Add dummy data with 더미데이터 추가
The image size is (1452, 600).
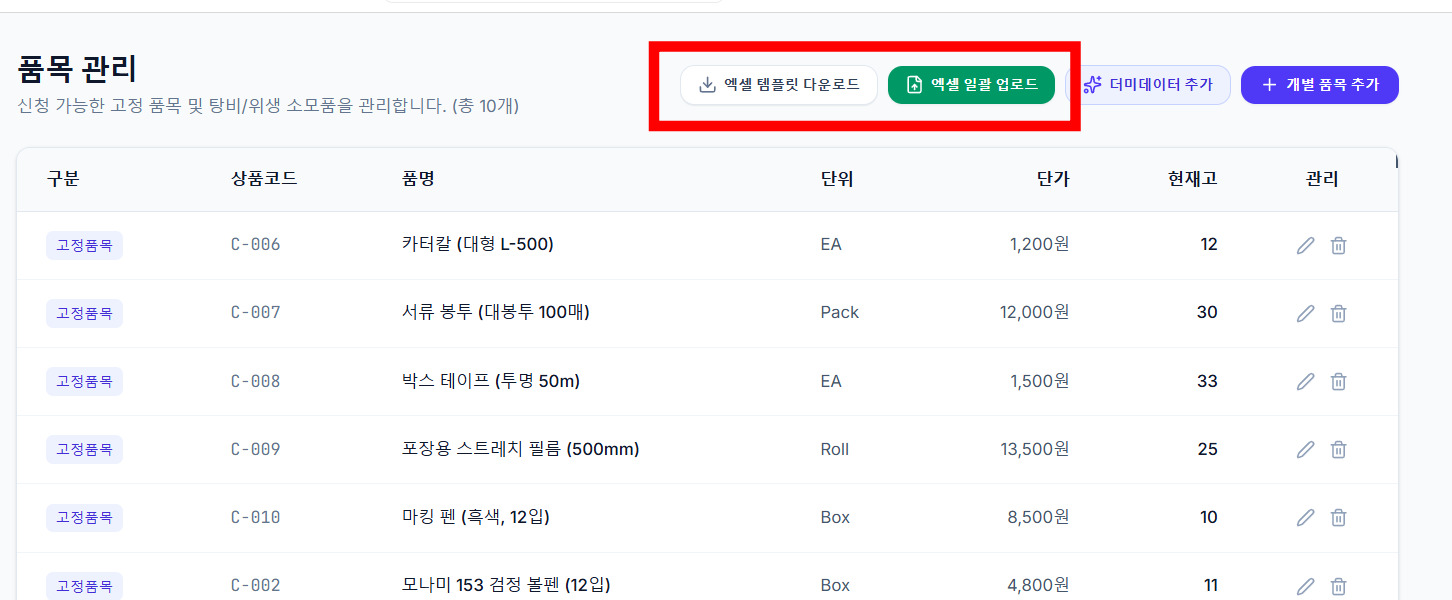click(1148, 85)
